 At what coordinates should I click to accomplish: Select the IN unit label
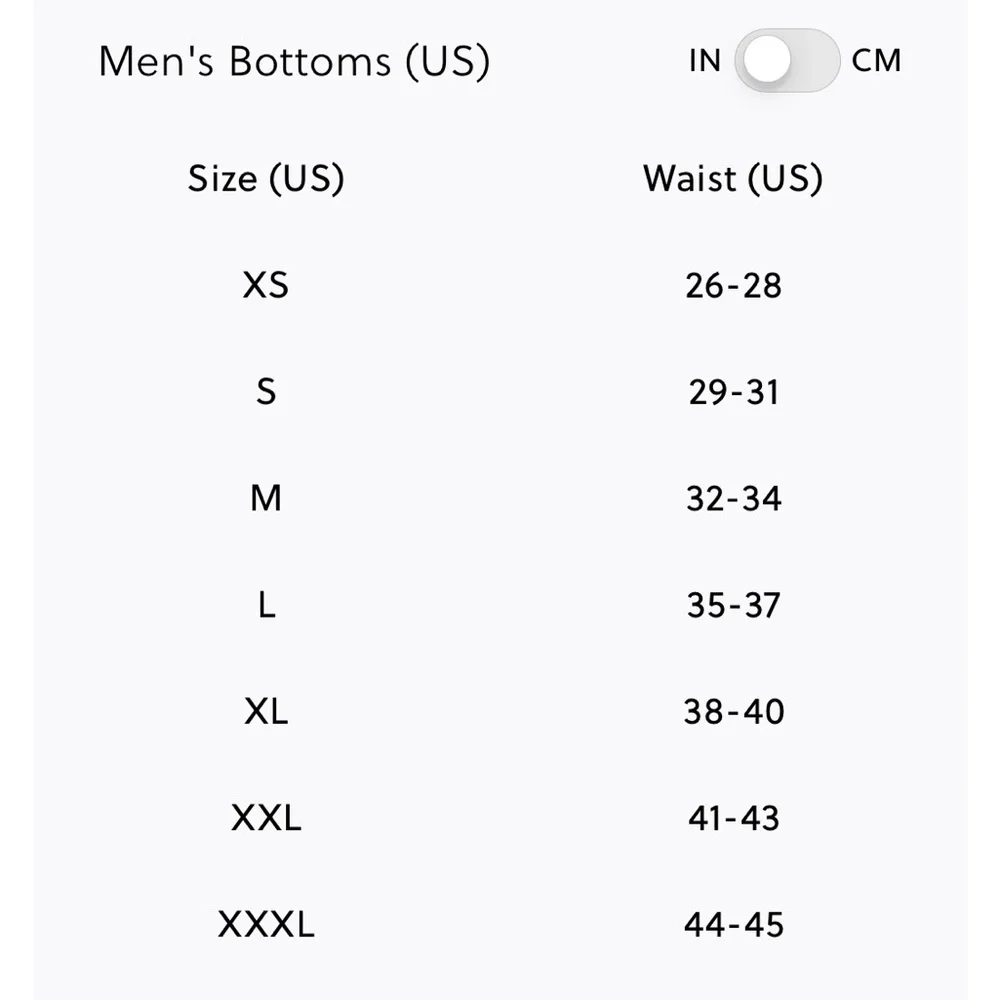tap(705, 61)
